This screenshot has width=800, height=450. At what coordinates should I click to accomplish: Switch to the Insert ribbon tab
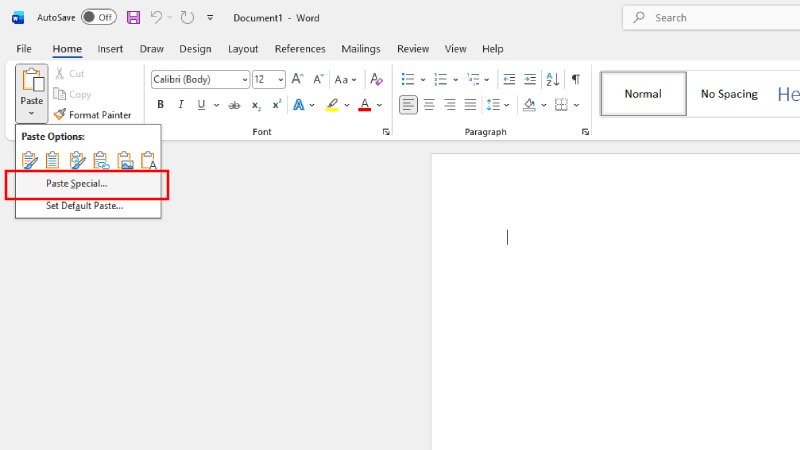[110, 49]
